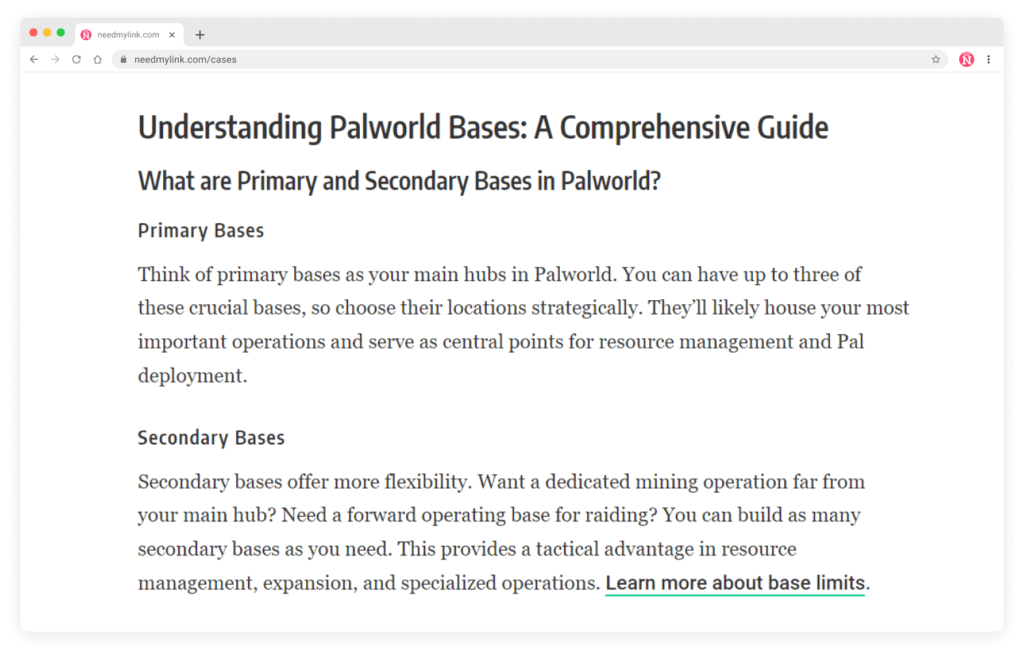Open the home page icon
Viewport: 1024px width, 655px height.
pyautogui.click(x=97, y=59)
